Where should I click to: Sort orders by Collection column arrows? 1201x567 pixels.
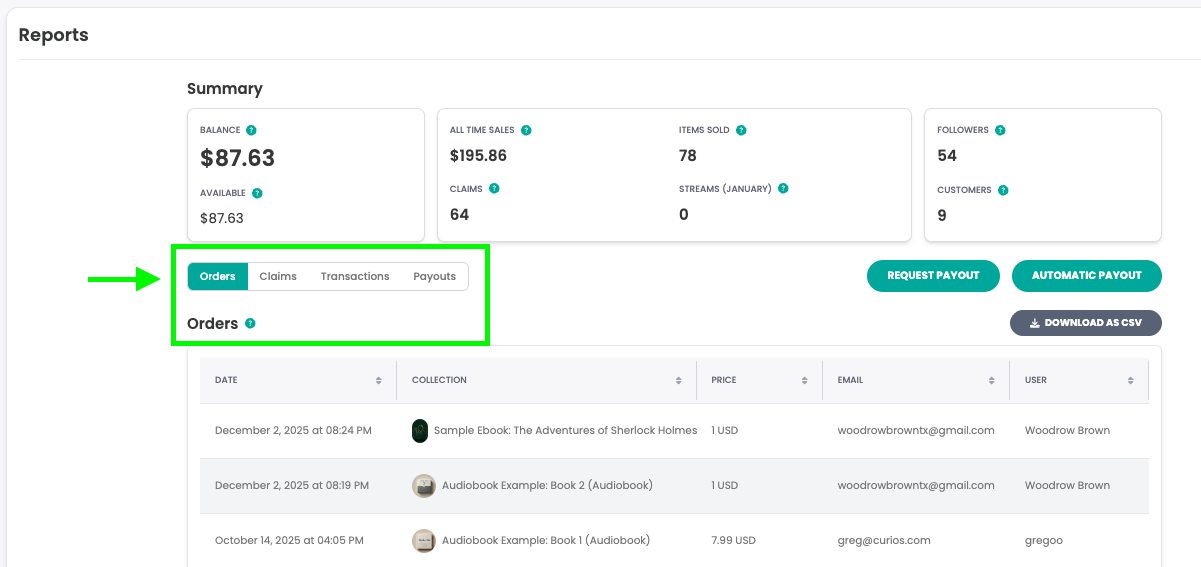679,381
